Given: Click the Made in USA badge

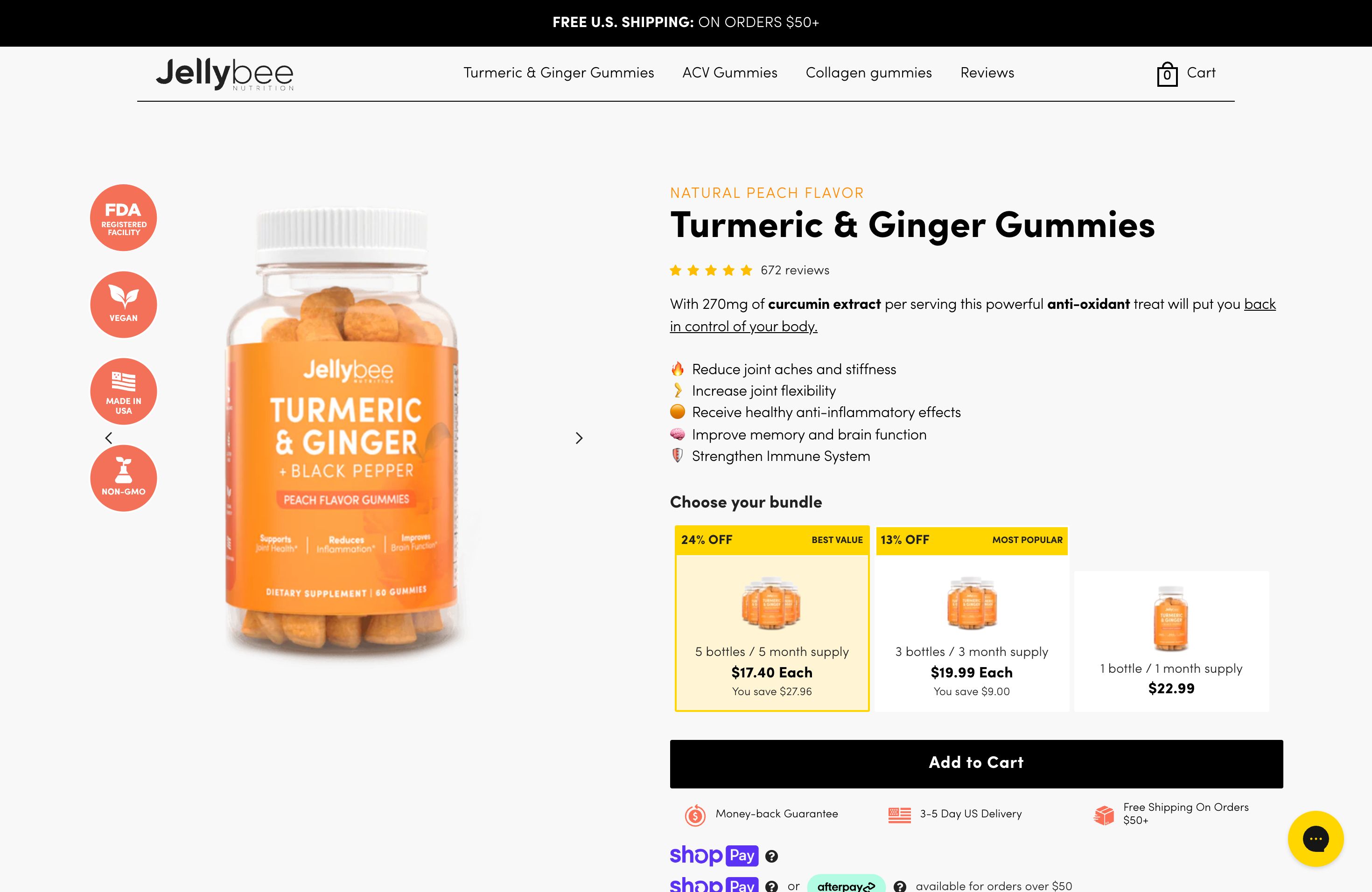Looking at the screenshot, I should tap(123, 391).
